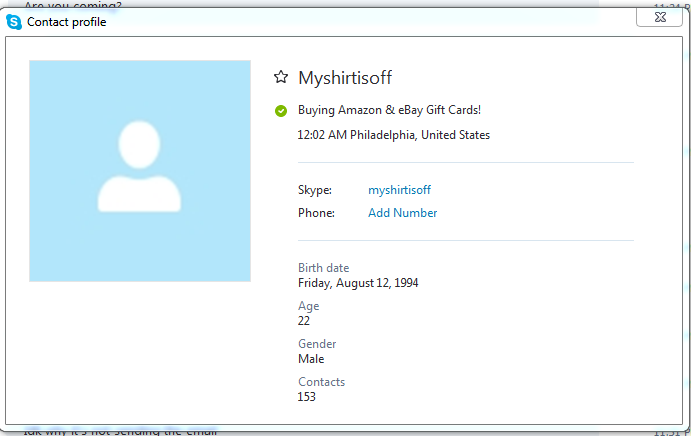The height and width of the screenshot is (436, 691).
Task: Click the 'Contact profile' window title
Action: pos(67,22)
